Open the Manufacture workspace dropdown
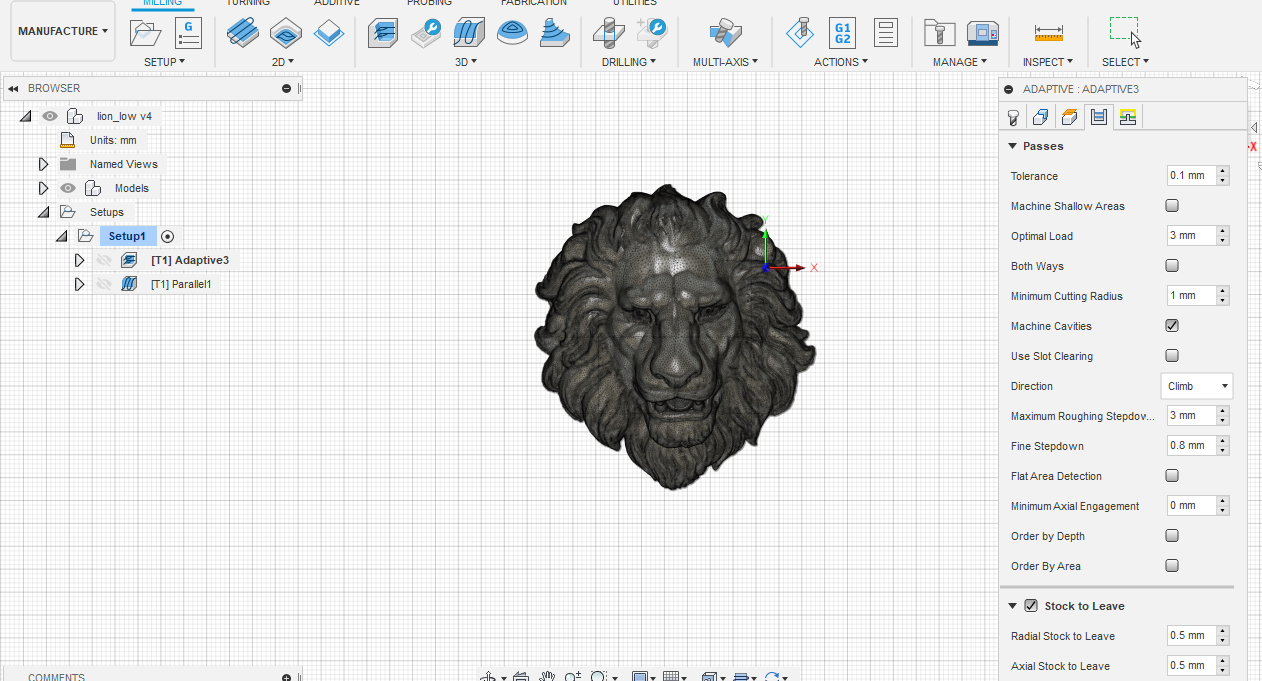The height and width of the screenshot is (681, 1262). coord(63,31)
